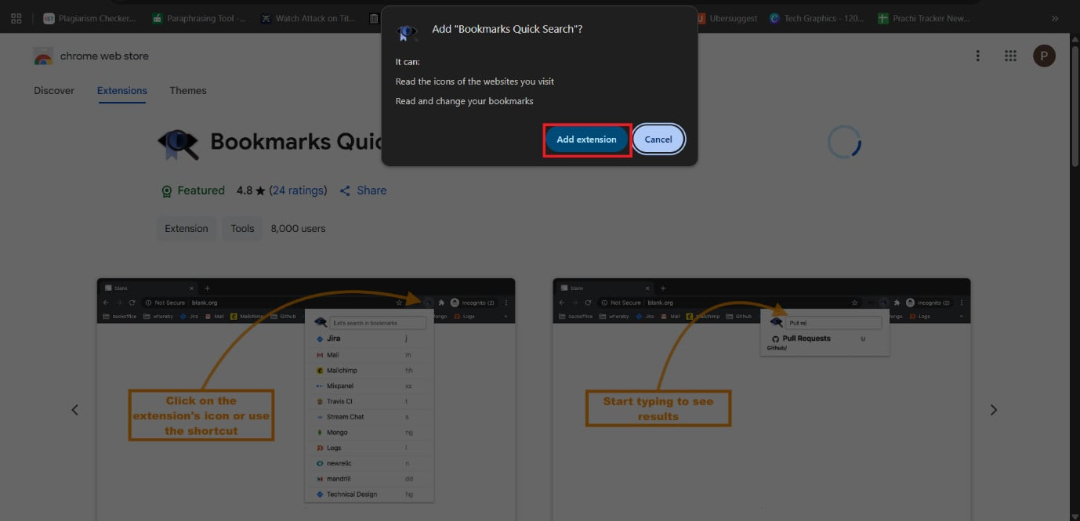Viewport: 1080px width, 521px height.
Task: Open the Tech Graphics bookmark
Action: (818, 19)
